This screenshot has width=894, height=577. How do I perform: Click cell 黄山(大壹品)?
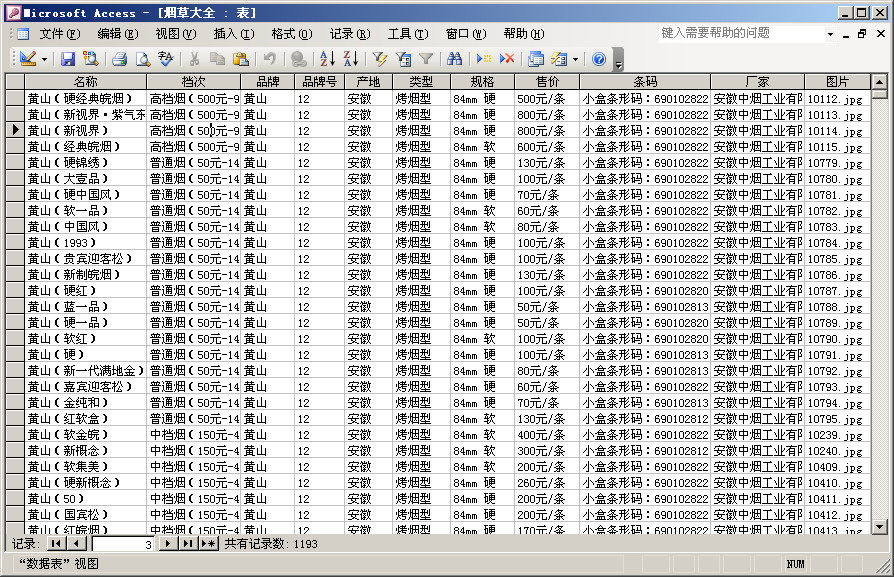pos(86,178)
